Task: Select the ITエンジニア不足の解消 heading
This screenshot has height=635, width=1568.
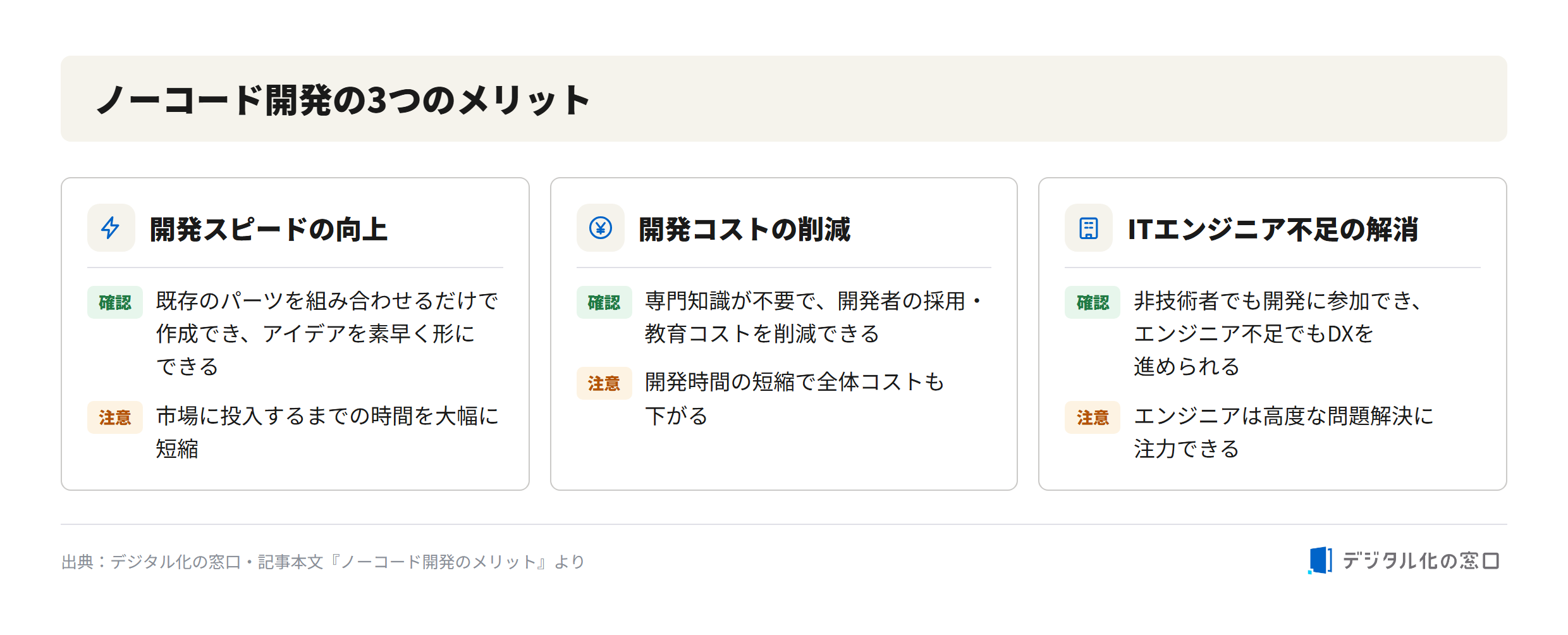Action: [x=1273, y=229]
